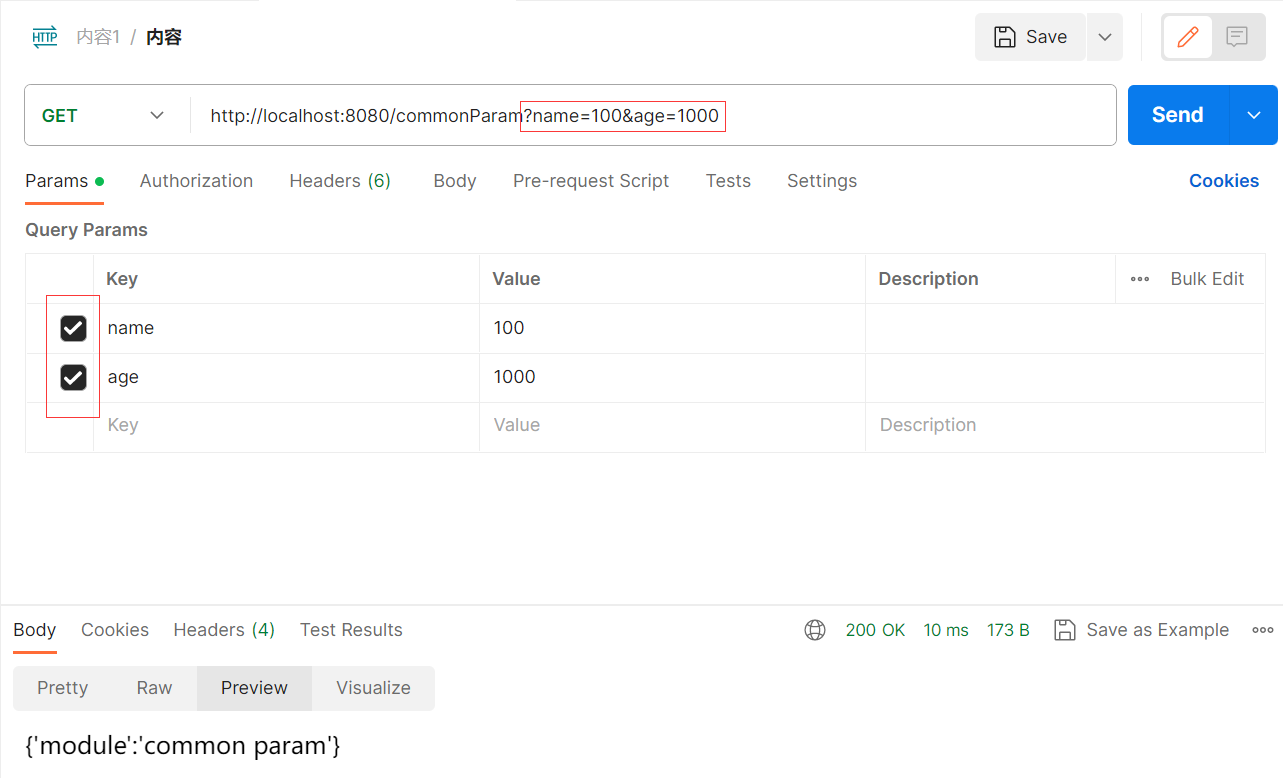Click the response text {'module':'common param'}

[x=183, y=745]
